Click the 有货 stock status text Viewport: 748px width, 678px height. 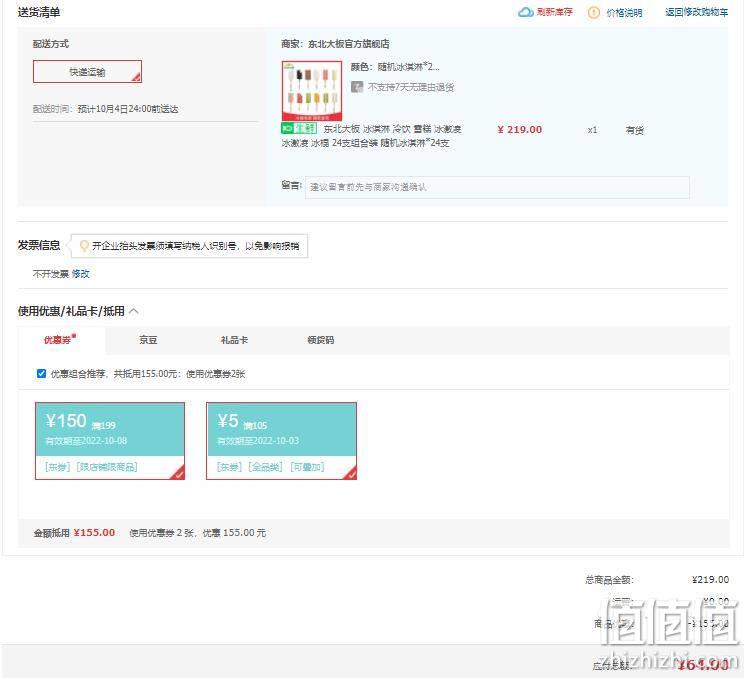tap(634, 130)
